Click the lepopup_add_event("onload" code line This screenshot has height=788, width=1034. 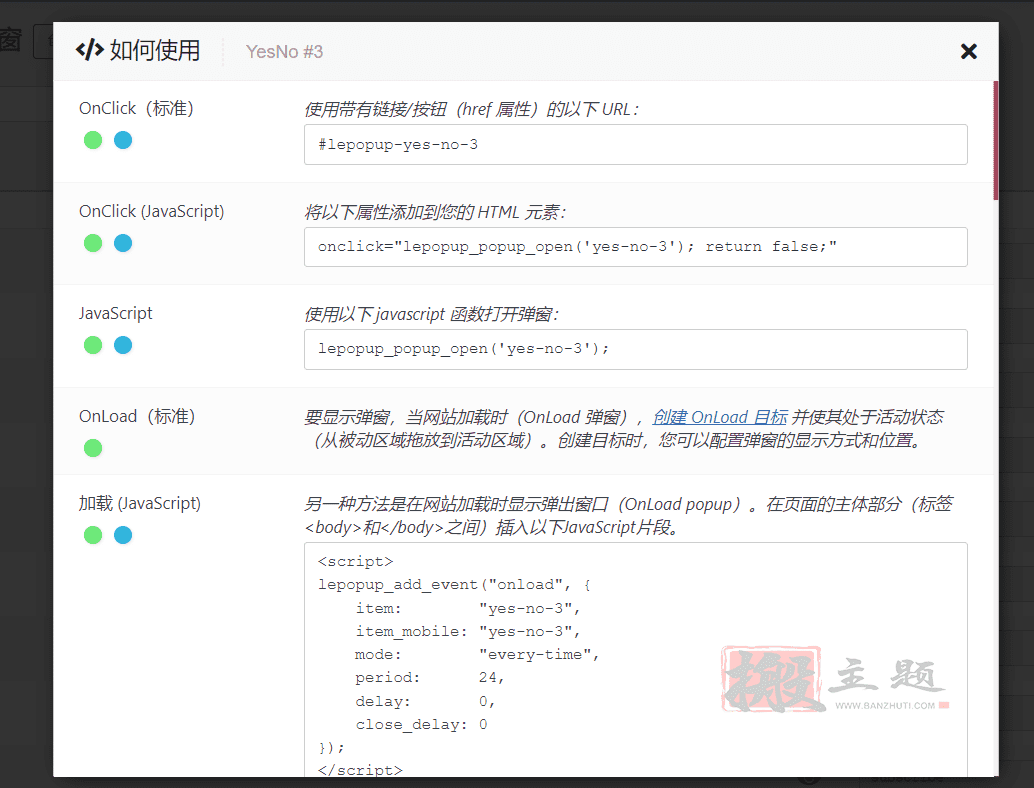coord(454,585)
